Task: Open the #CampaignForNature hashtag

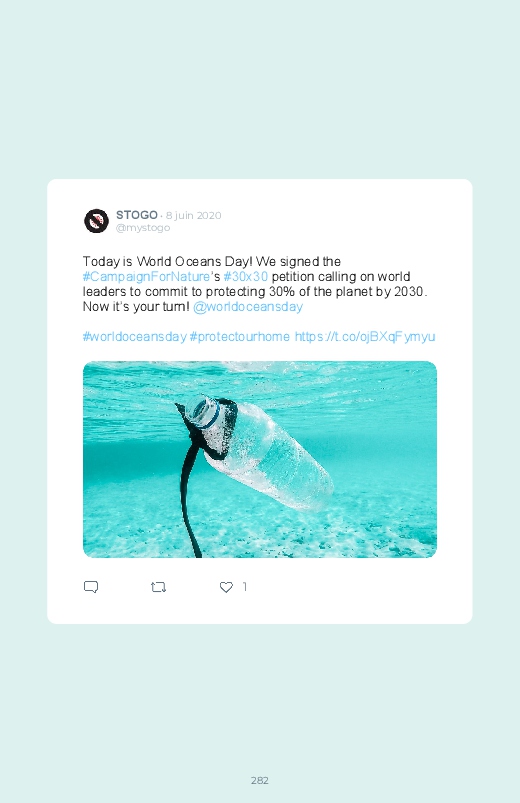Action: click(x=146, y=277)
